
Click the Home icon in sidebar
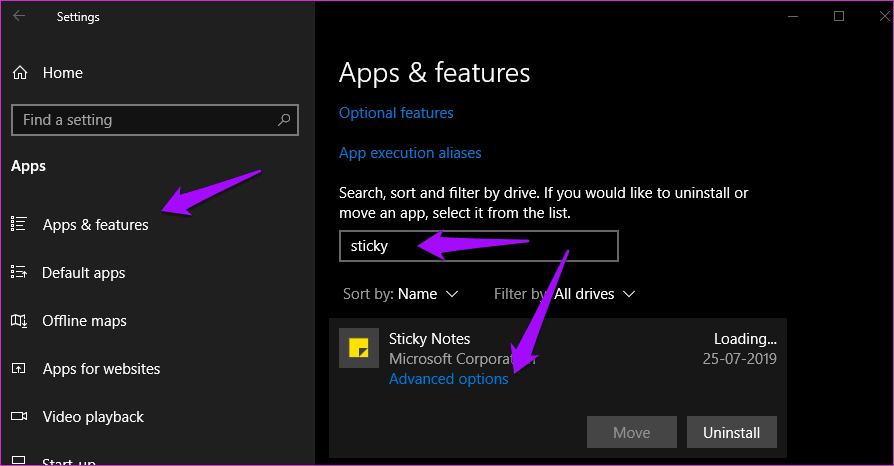20,73
